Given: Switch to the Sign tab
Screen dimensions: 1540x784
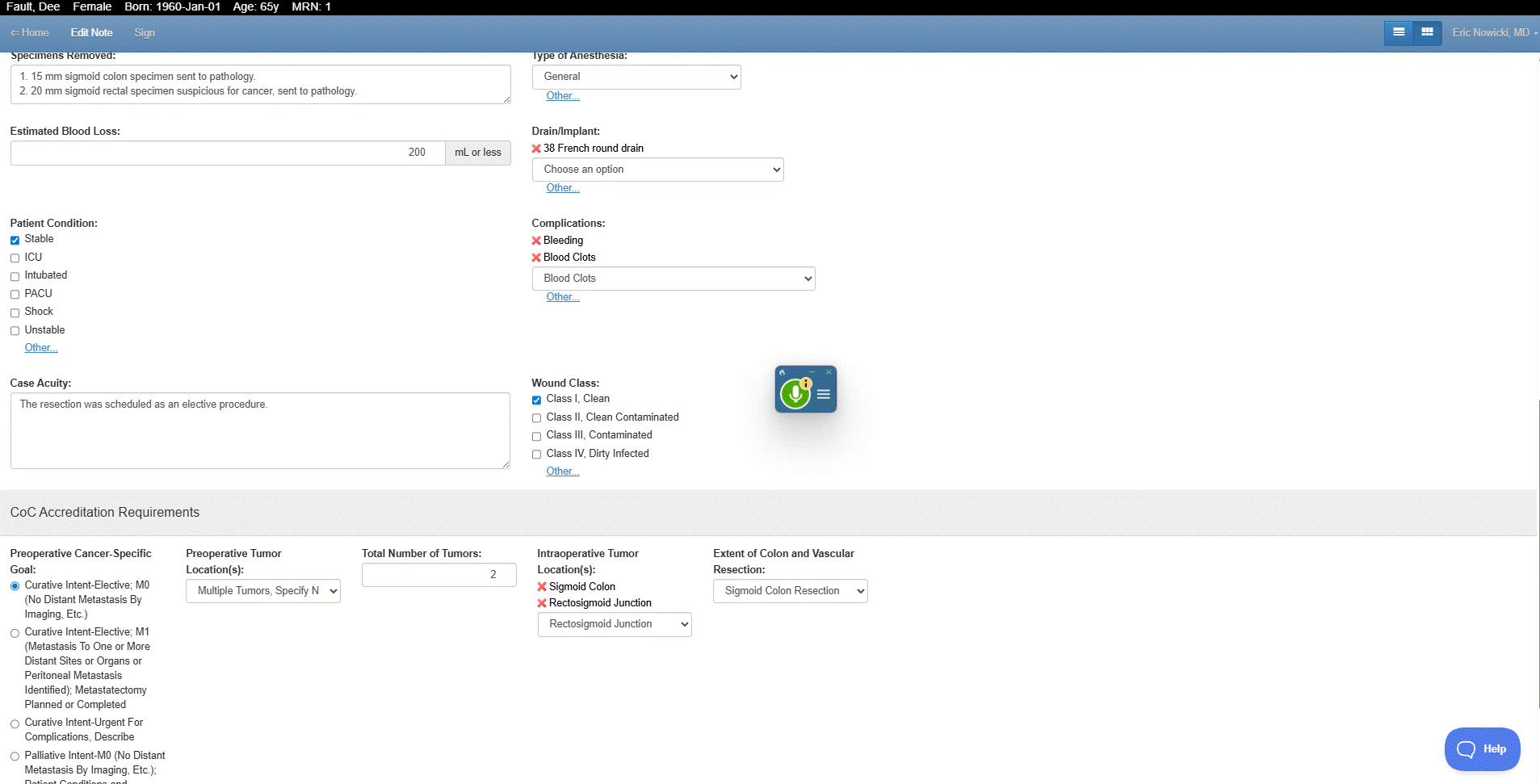Looking at the screenshot, I should pyautogui.click(x=144, y=33).
